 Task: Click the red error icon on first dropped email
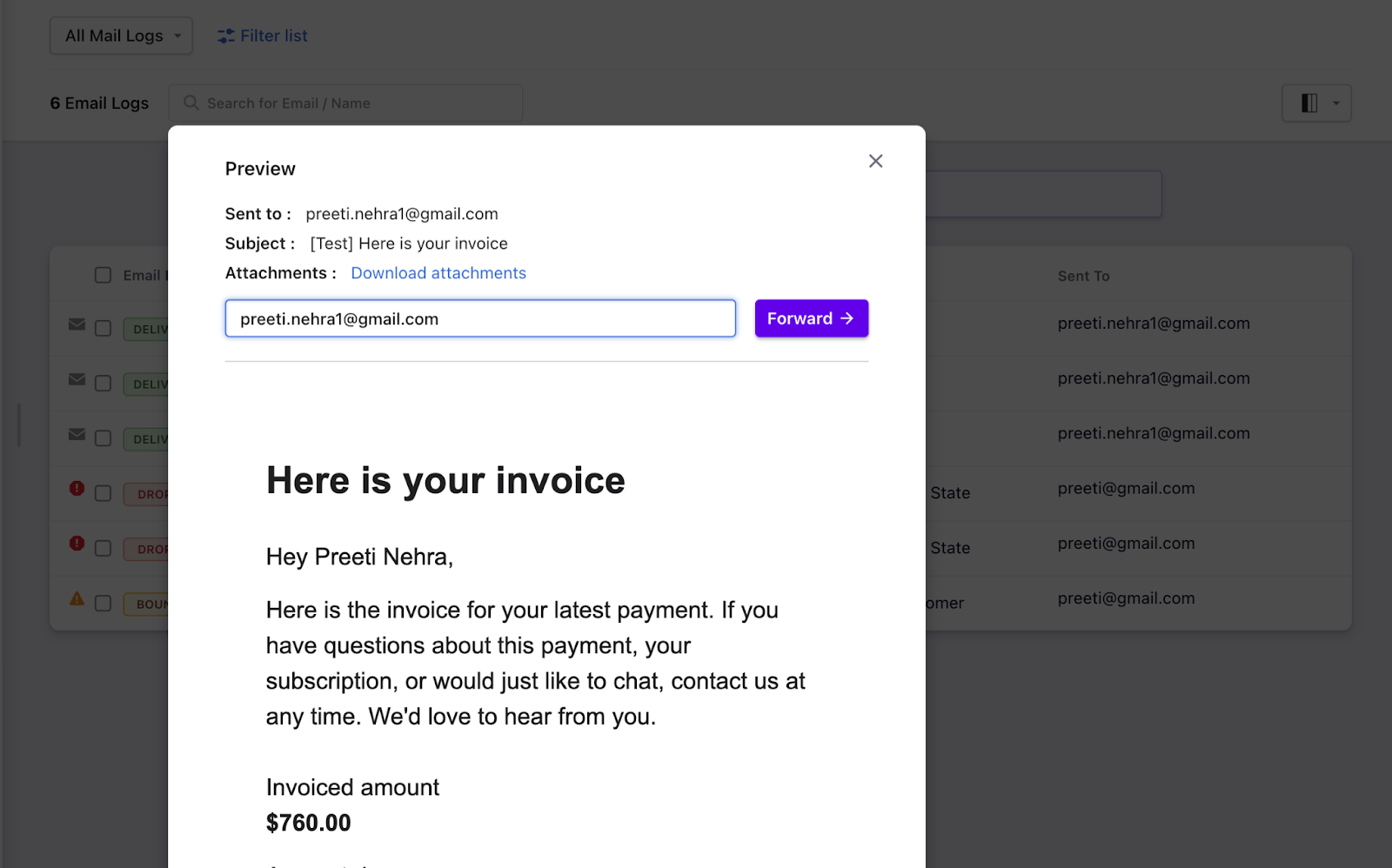(77, 489)
